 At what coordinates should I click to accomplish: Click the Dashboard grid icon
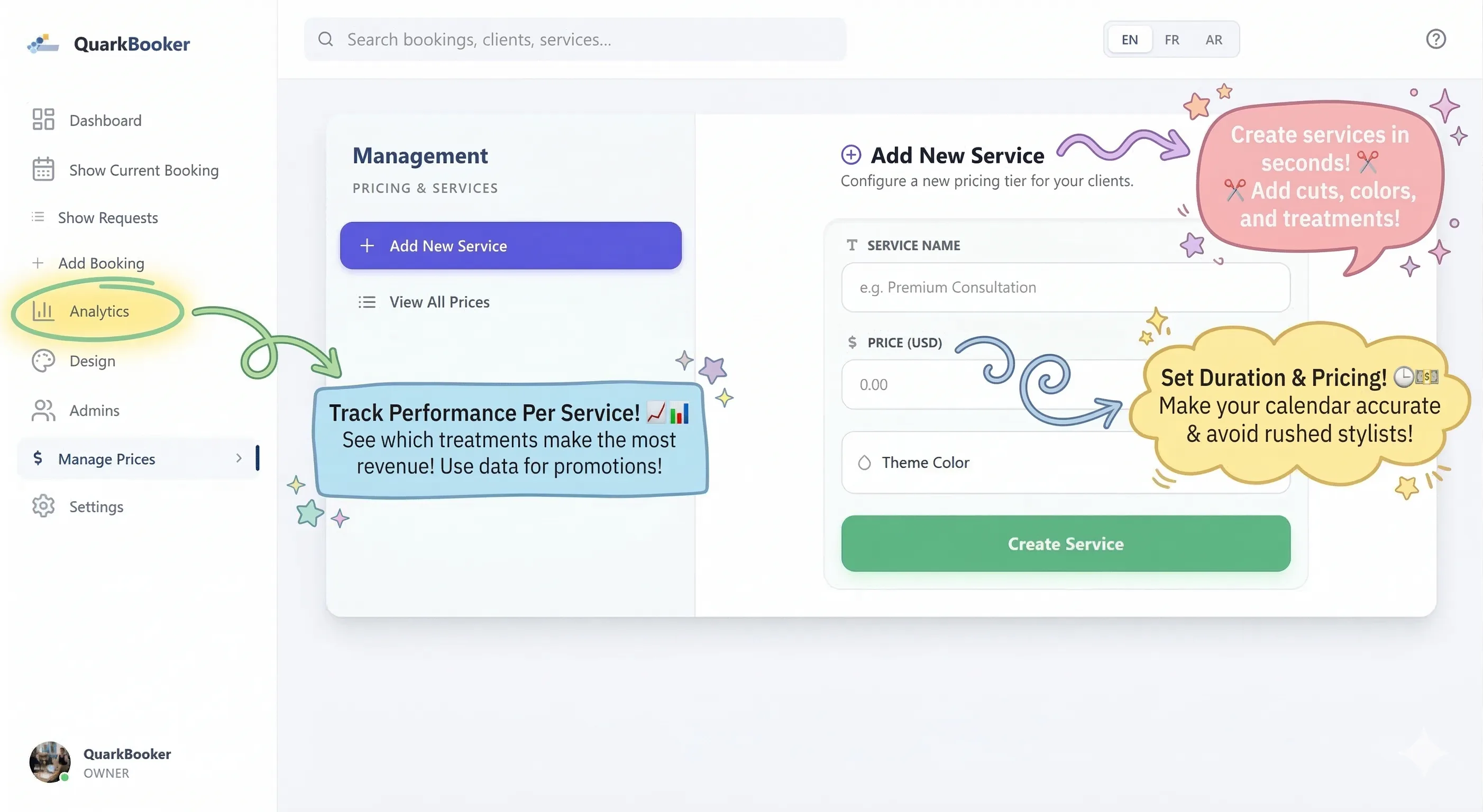43,119
